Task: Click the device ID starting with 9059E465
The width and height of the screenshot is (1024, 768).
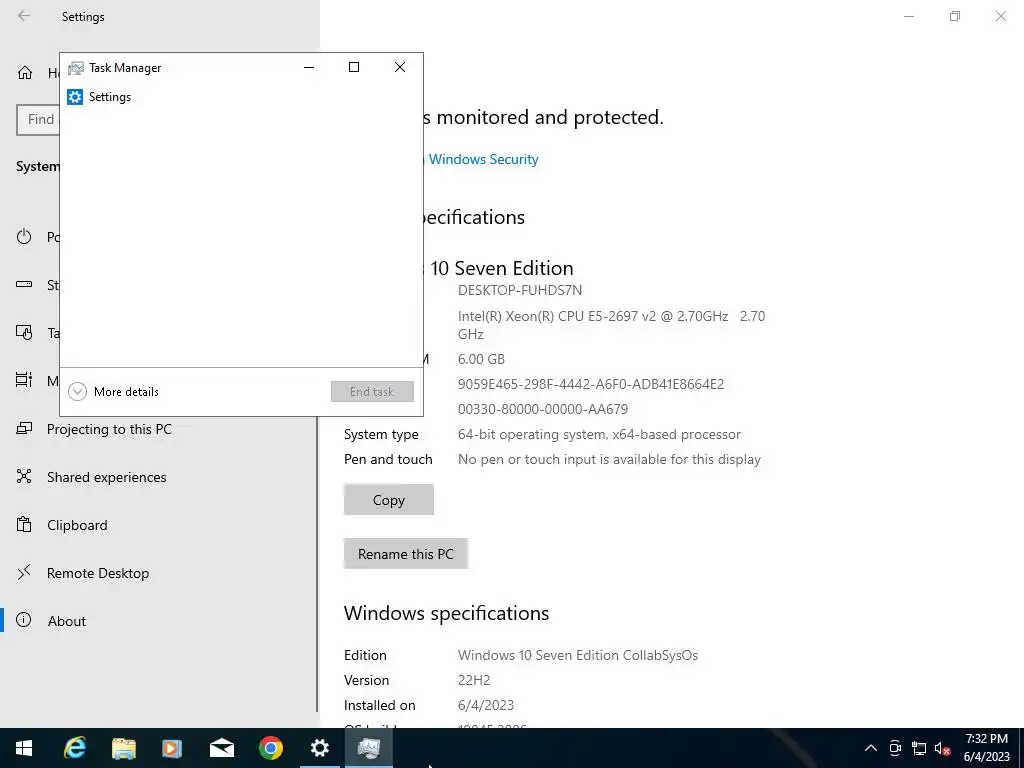Action: click(x=591, y=384)
